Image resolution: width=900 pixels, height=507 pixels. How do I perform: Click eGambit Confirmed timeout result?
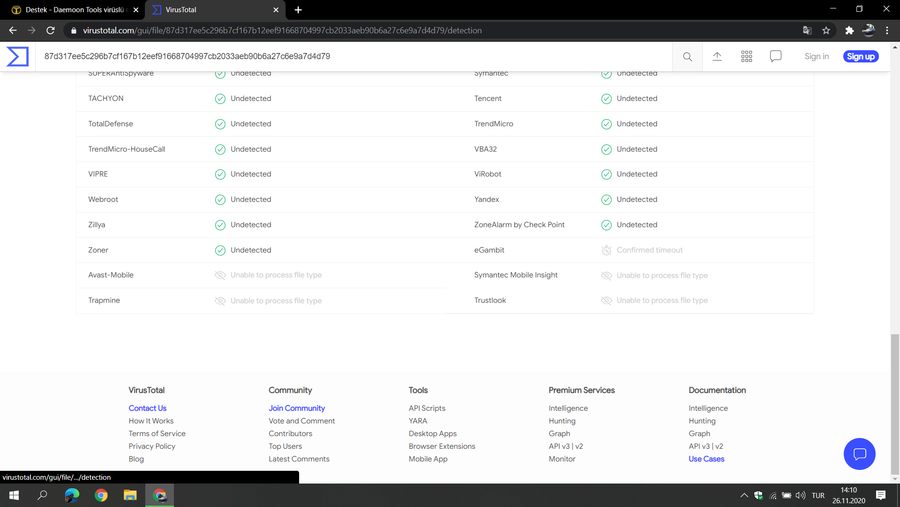coord(649,250)
